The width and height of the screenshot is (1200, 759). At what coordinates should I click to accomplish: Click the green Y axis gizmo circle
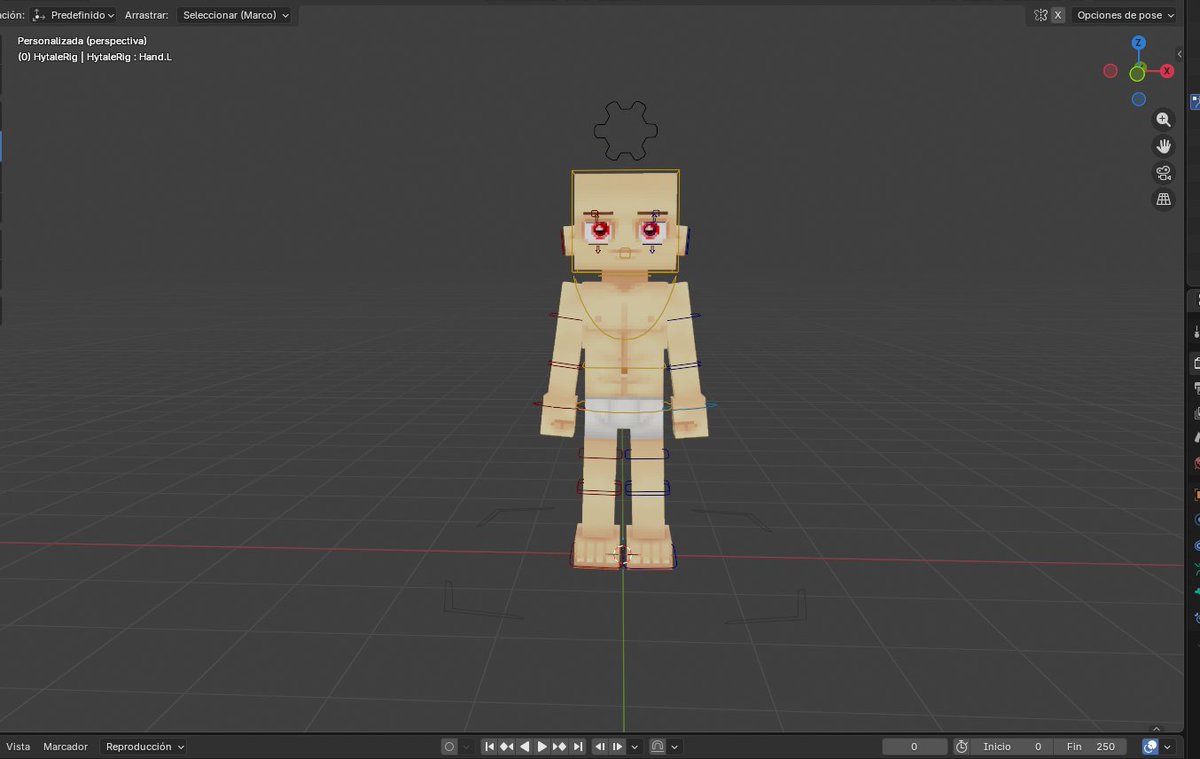click(1138, 73)
